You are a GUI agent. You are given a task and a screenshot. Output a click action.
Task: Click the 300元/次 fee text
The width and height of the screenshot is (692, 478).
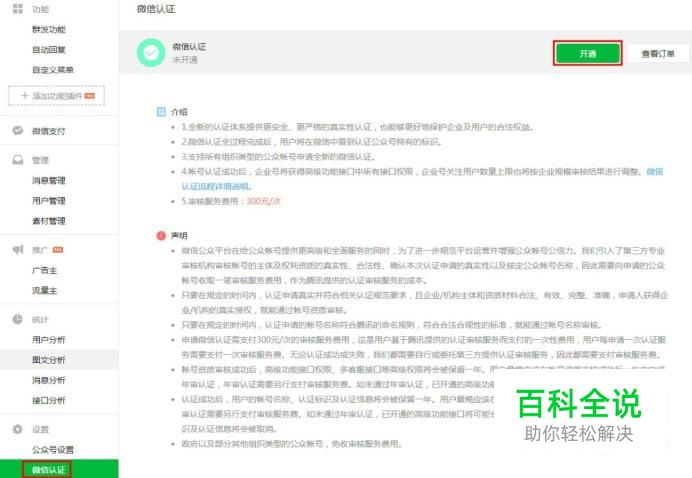pyautogui.click(x=263, y=201)
